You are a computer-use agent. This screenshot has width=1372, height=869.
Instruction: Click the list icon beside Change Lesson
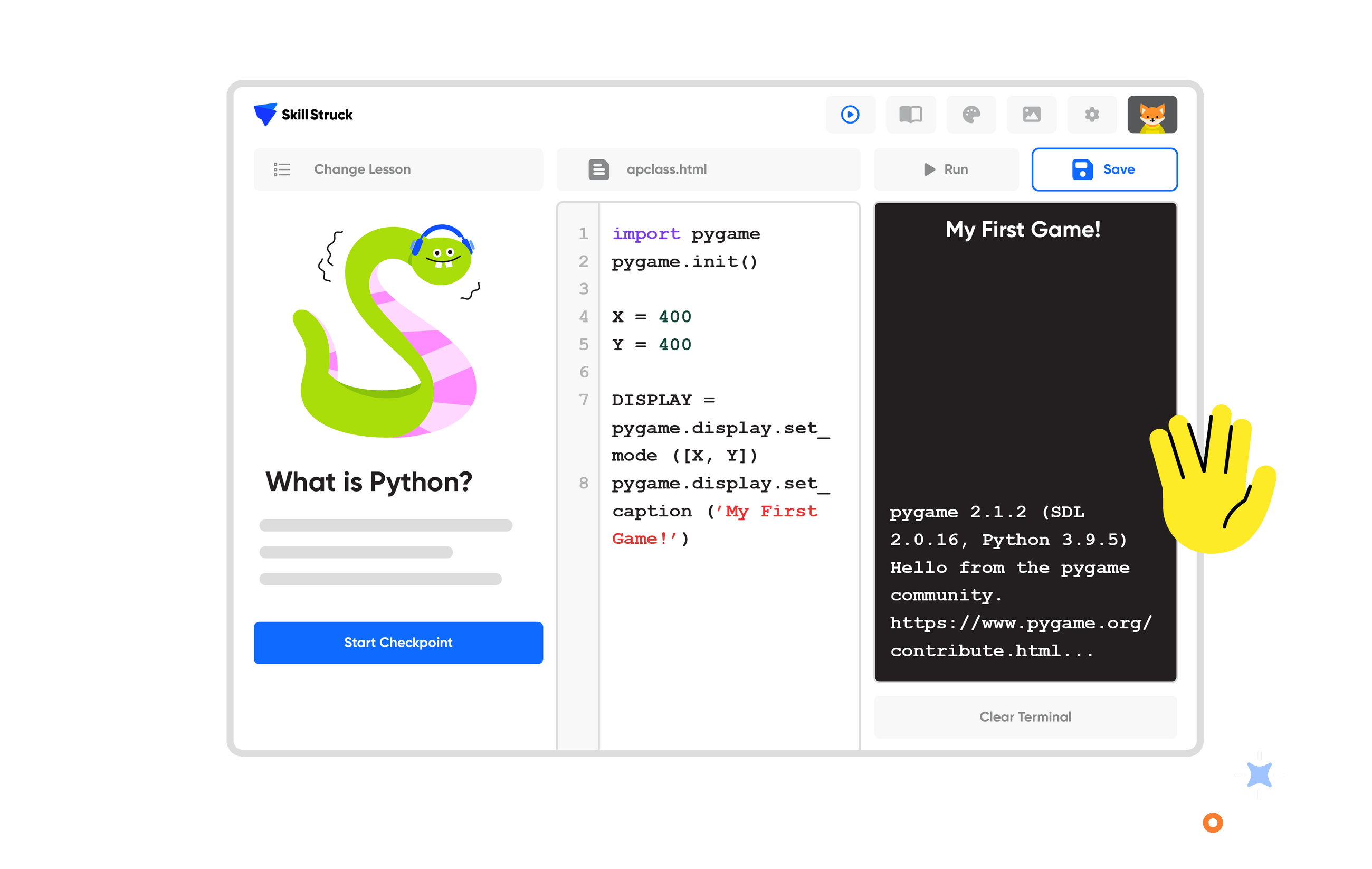[281, 169]
